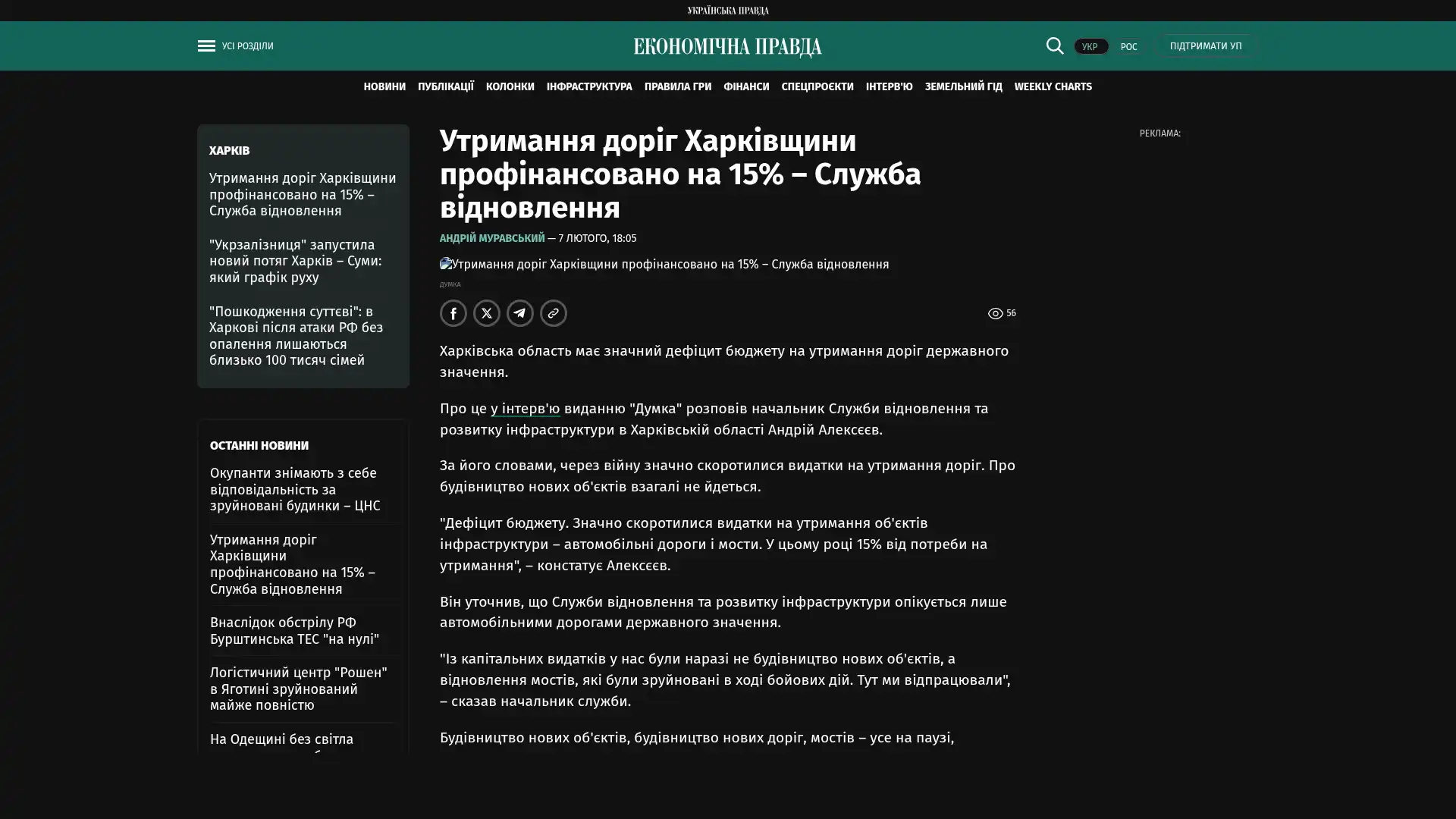This screenshot has width=1456, height=819.
Task: Click the Економічна правда header logo
Action: [727, 47]
